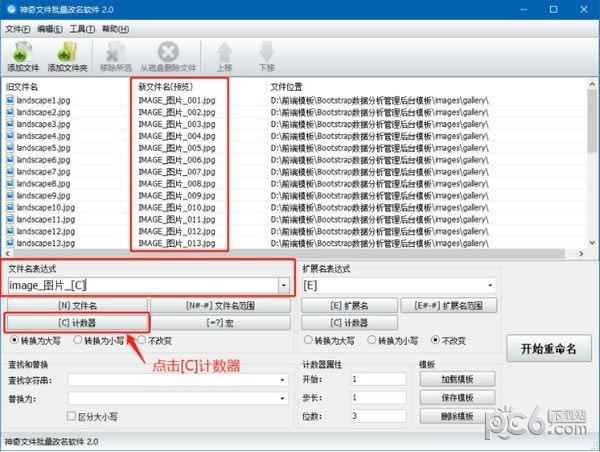Click the file icon of landscape12.jpg
Screen dimensions: 600x452
tap(10, 231)
